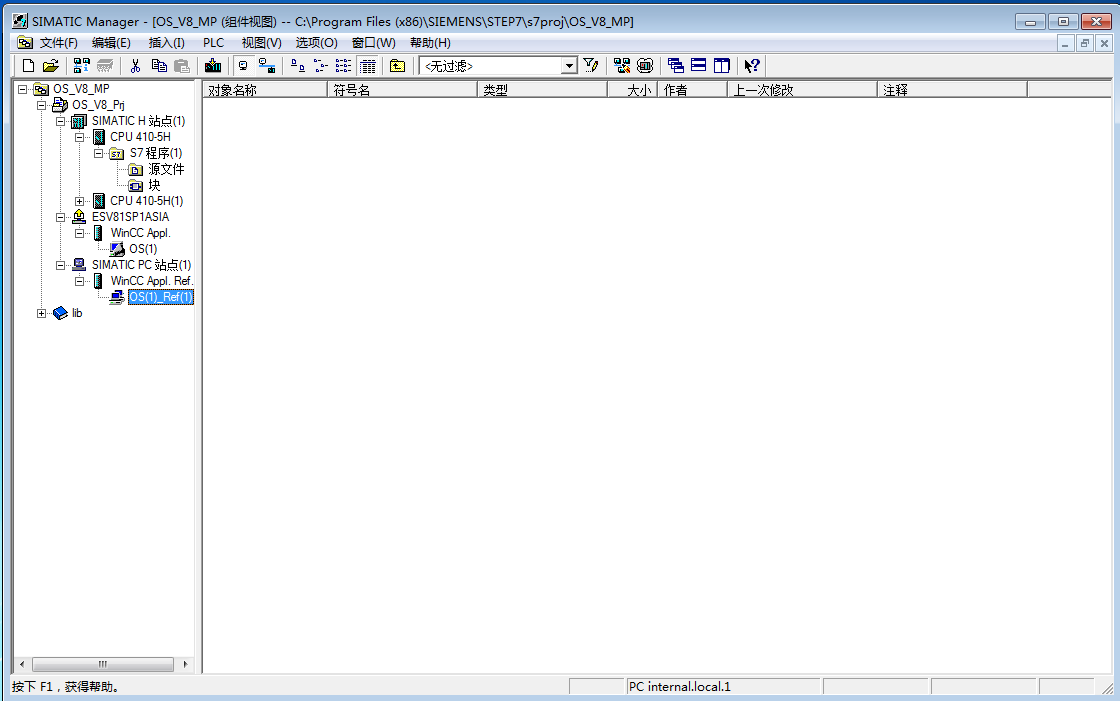This screenshot has height=701, width=1120.
Task: Click the paste clipboard icon
Action: coord(182,66)
